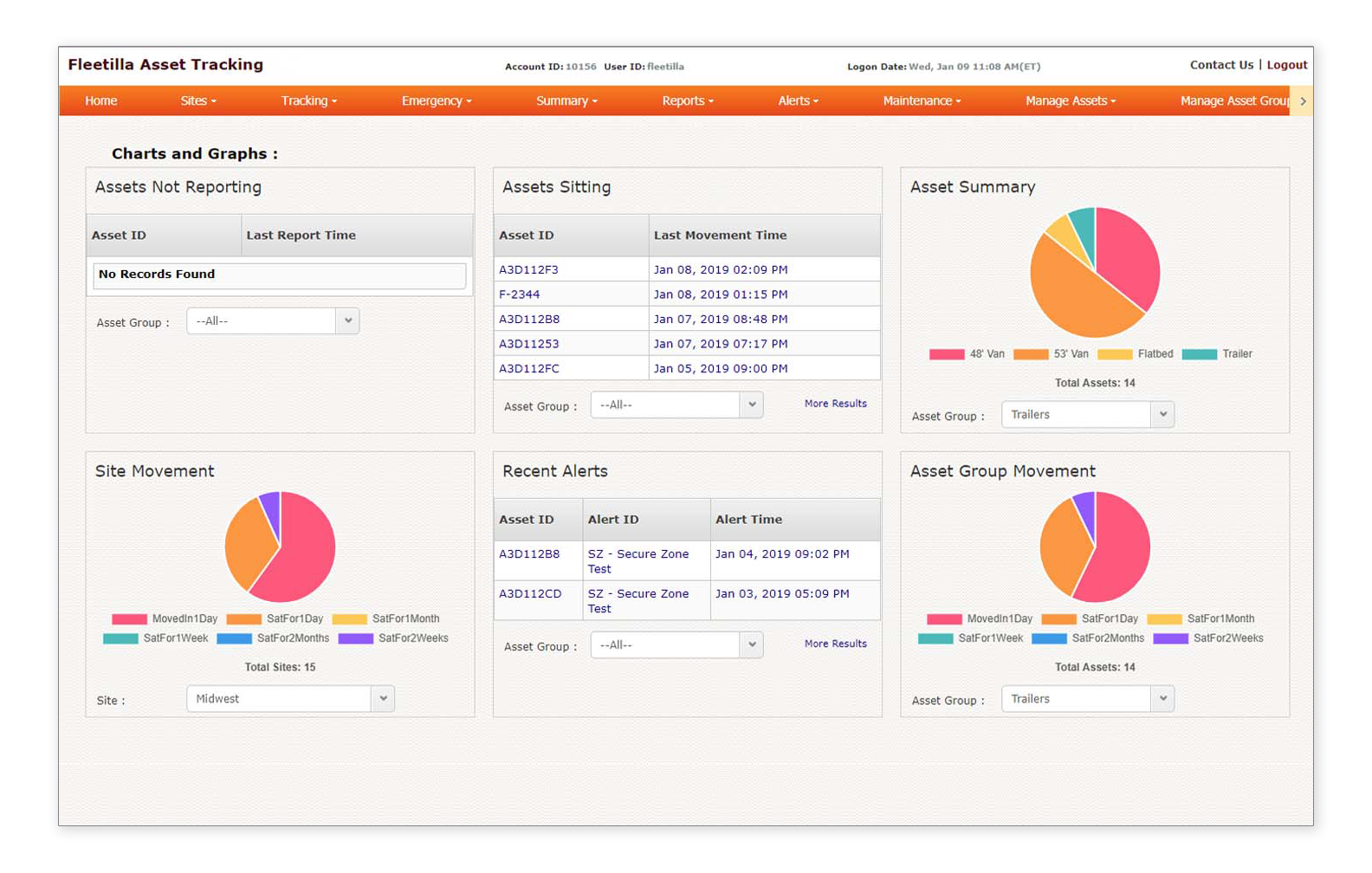Open asset A3D112F3 in Assets Sitting
1372x873 pixels.
(x=528, y=269)
